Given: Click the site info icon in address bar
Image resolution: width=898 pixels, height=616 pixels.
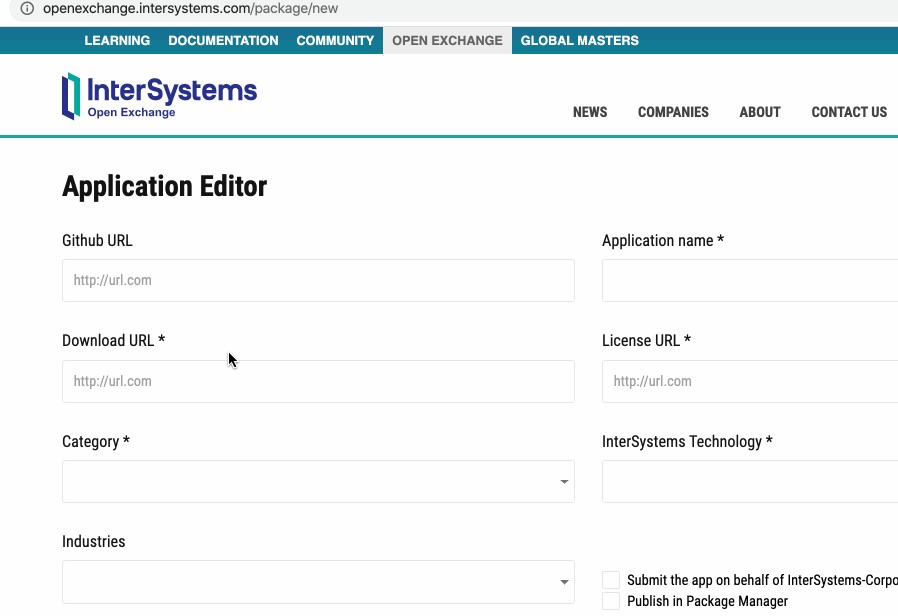Looking at the screenshot, I should [27, 8].
